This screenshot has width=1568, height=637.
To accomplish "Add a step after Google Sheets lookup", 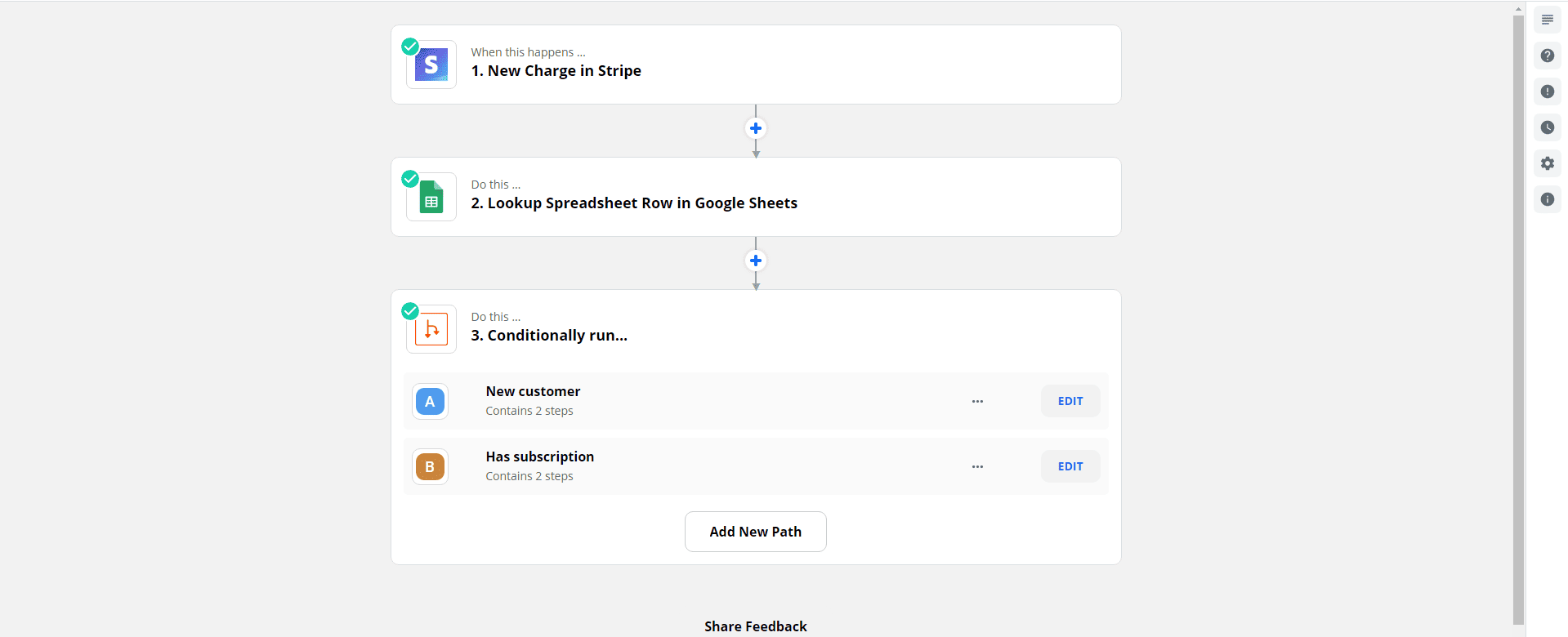I will click(756, 261).
